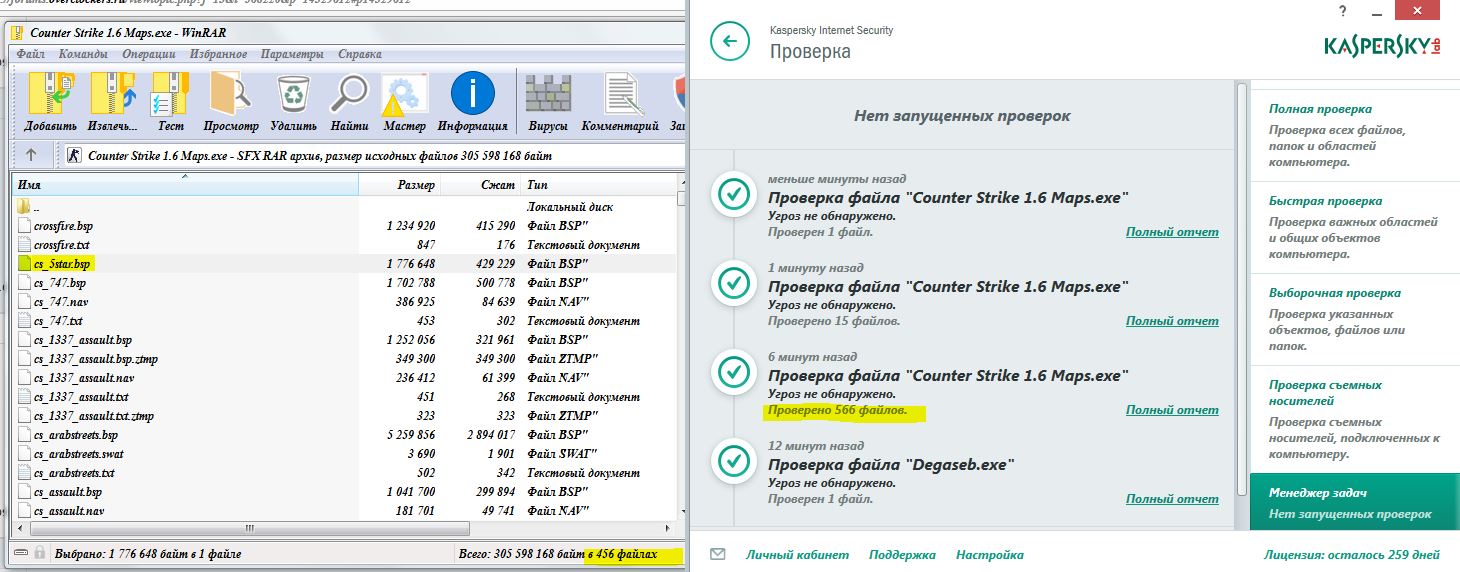Click the Тест (Test) toolbar icon
Viewport: 1460px width, 572px height.
pyautogui.click(x=171, y=95)
